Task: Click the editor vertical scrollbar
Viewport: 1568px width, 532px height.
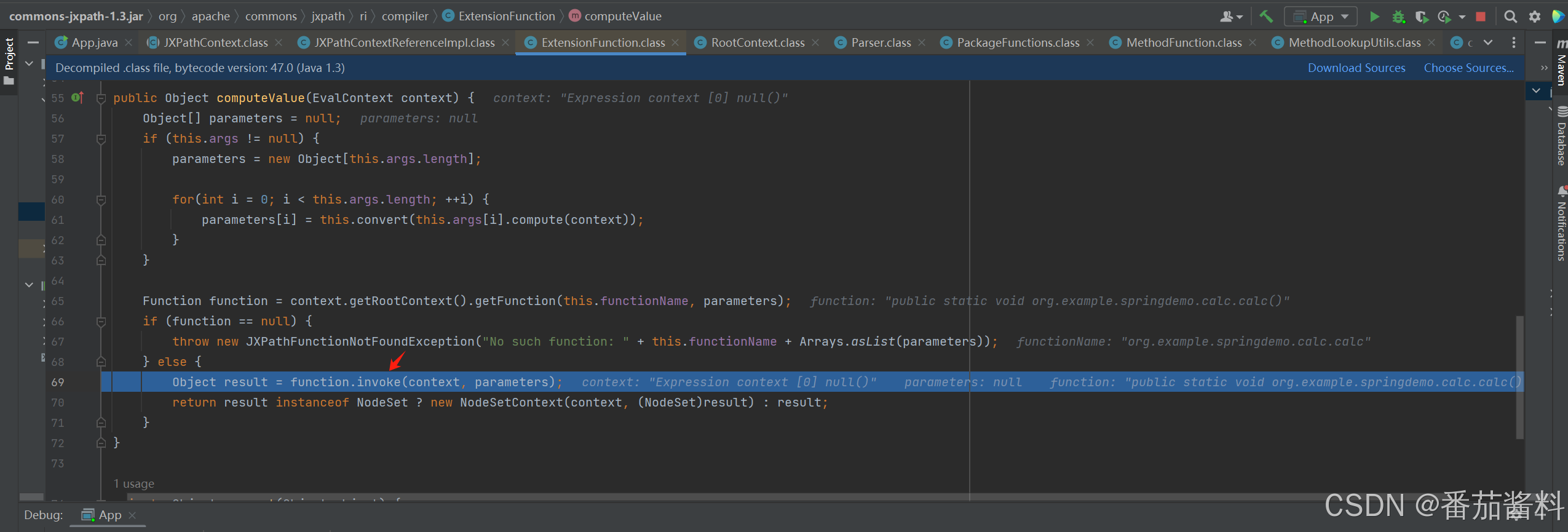Action: (x=1519, y=376)
